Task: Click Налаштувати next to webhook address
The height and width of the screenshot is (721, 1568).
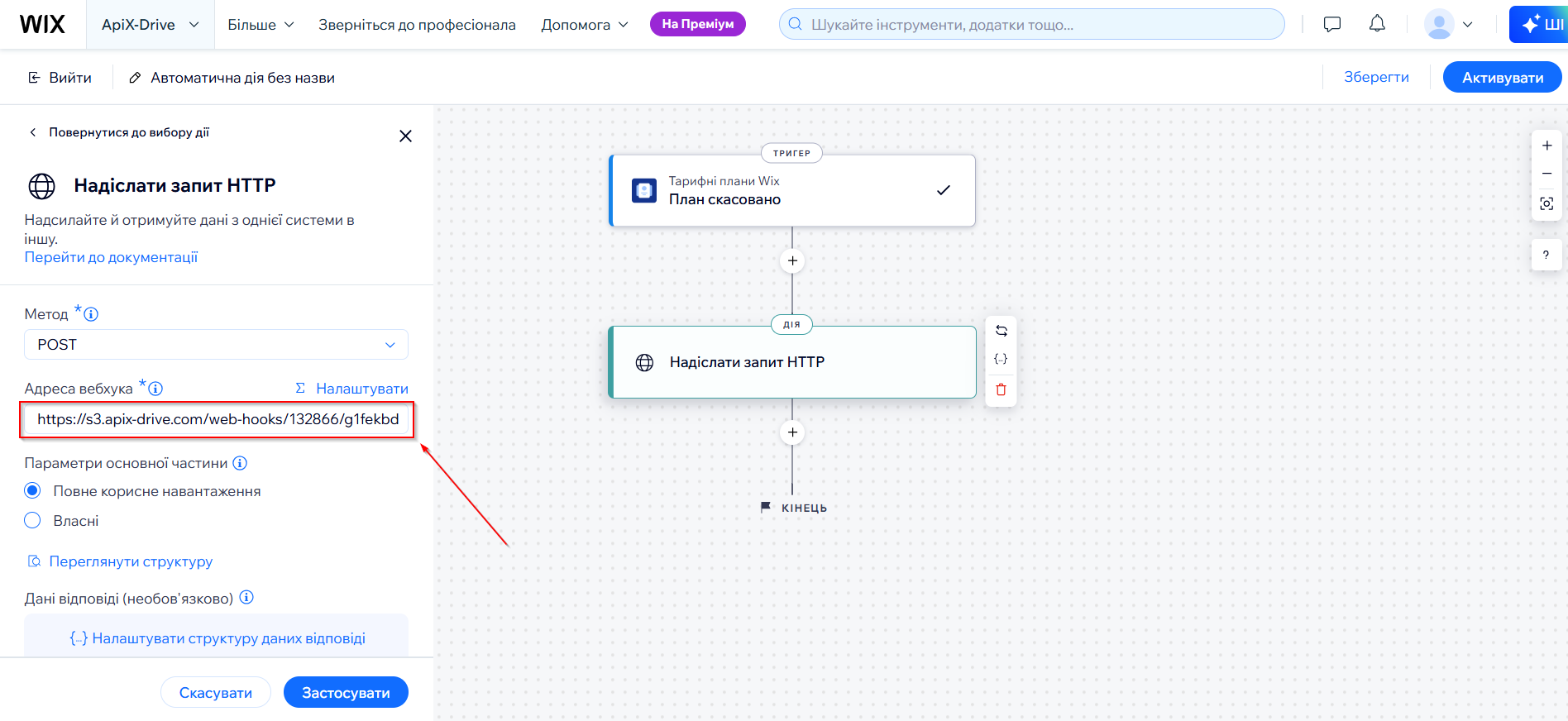Action: (x=352, y=389)
